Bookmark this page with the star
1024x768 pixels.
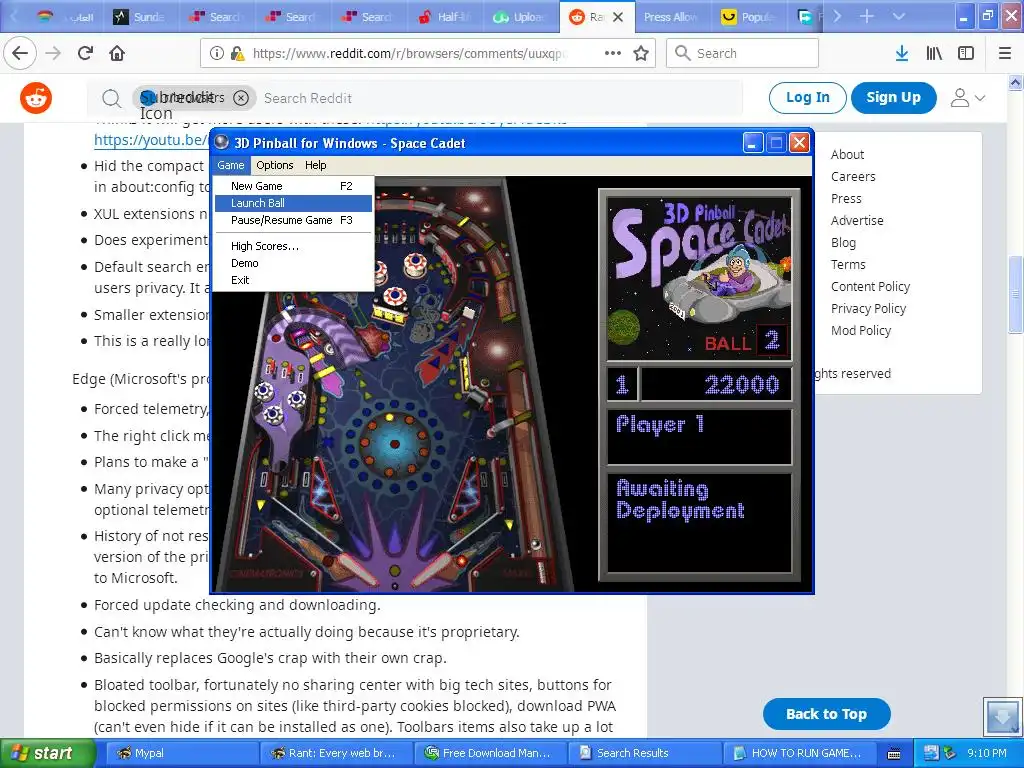(641, 53)
